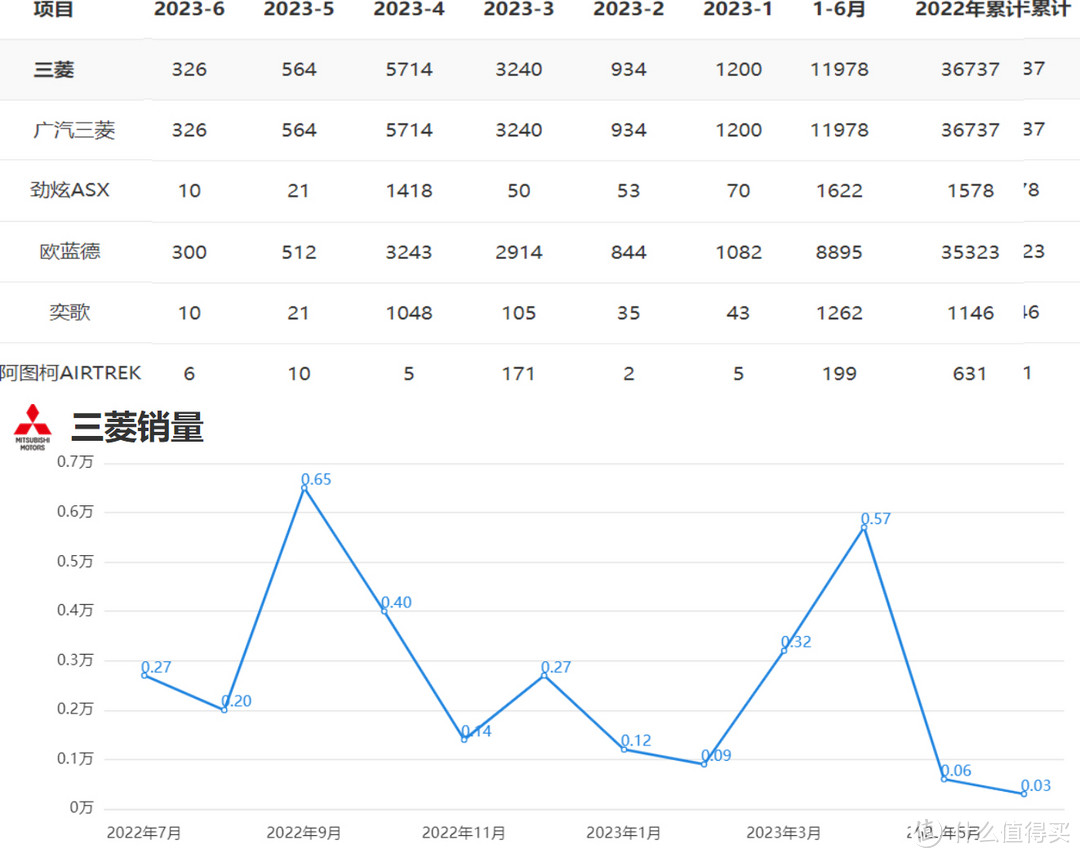Click the 2023年3月 x-axis label
Screen dimensions: 1080x858
pos(784,833)
